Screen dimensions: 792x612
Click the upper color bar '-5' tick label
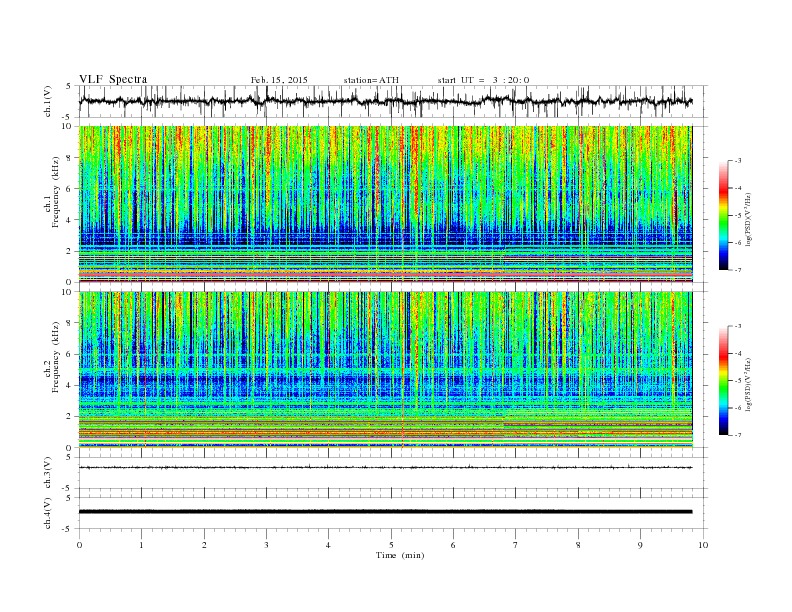click(738, 216)
